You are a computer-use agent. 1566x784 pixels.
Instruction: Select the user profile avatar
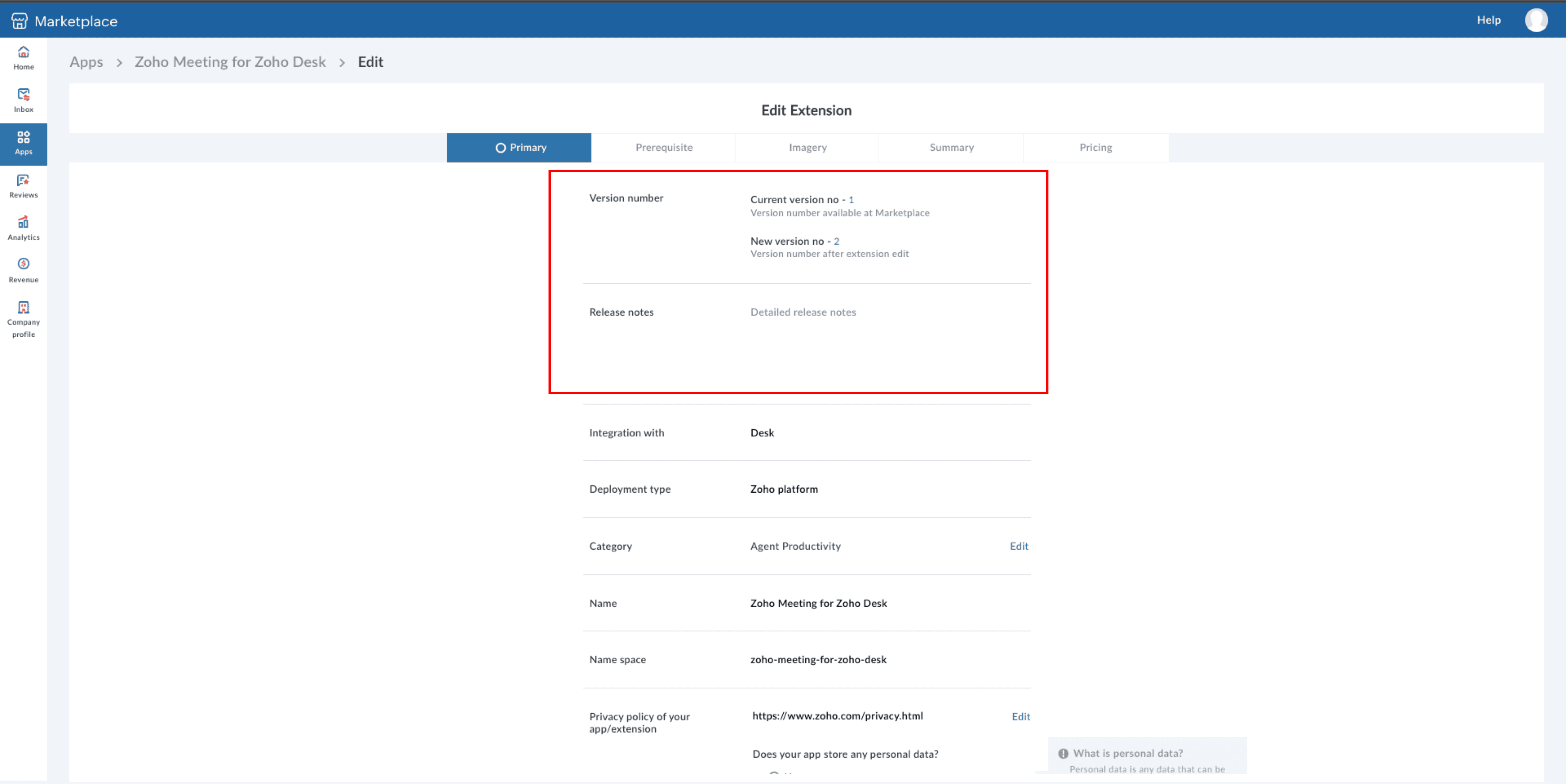(x=1537, y=20)
